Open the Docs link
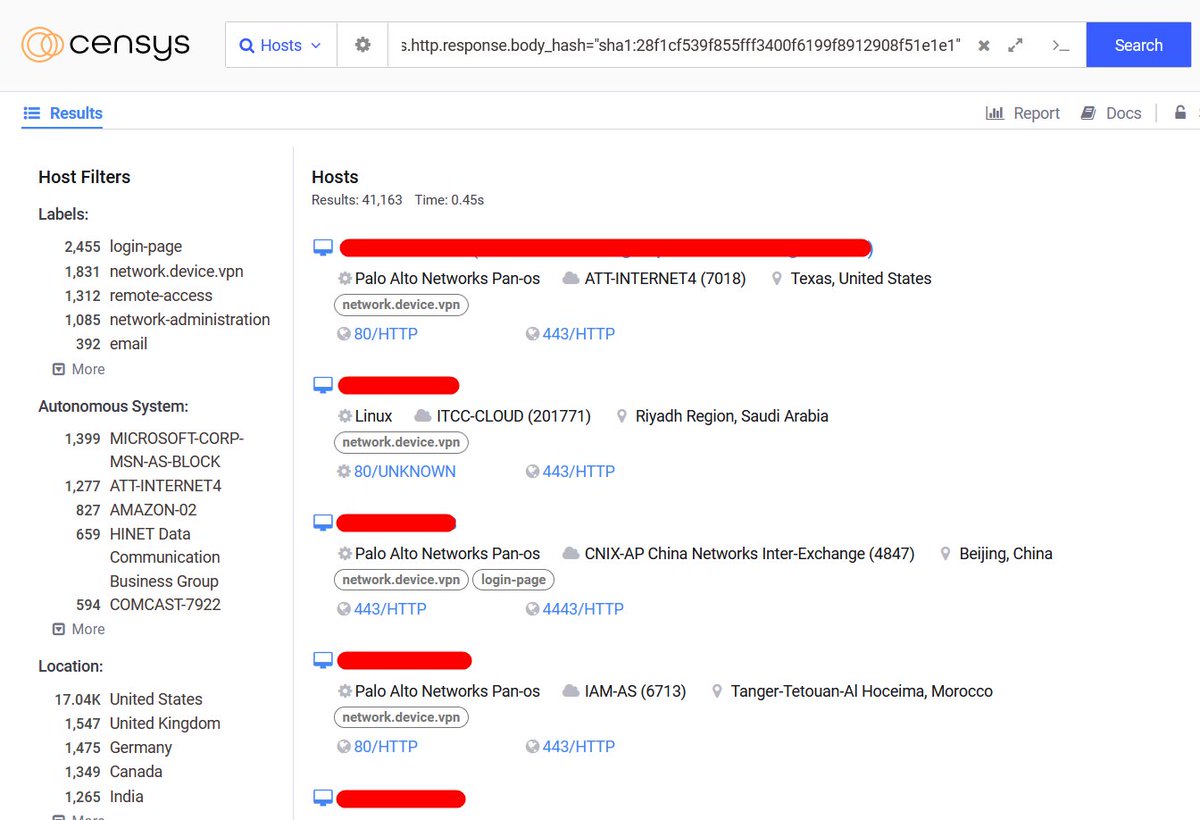The width and height of the screenshot is (1200, 820). tap(1111, 113)
